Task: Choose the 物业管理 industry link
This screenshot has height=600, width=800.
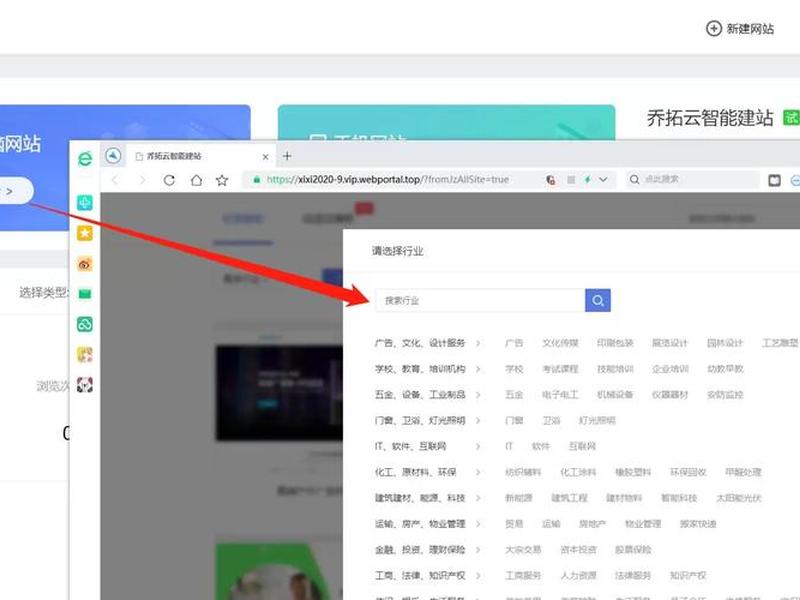Action: [x=642, y=524]
